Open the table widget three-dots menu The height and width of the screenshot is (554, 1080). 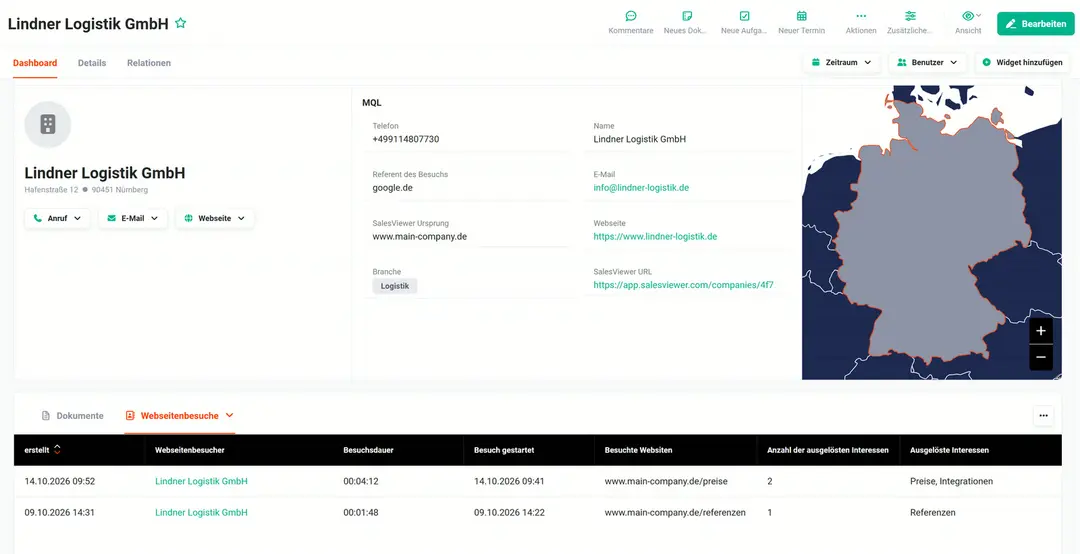[1043, 416]
